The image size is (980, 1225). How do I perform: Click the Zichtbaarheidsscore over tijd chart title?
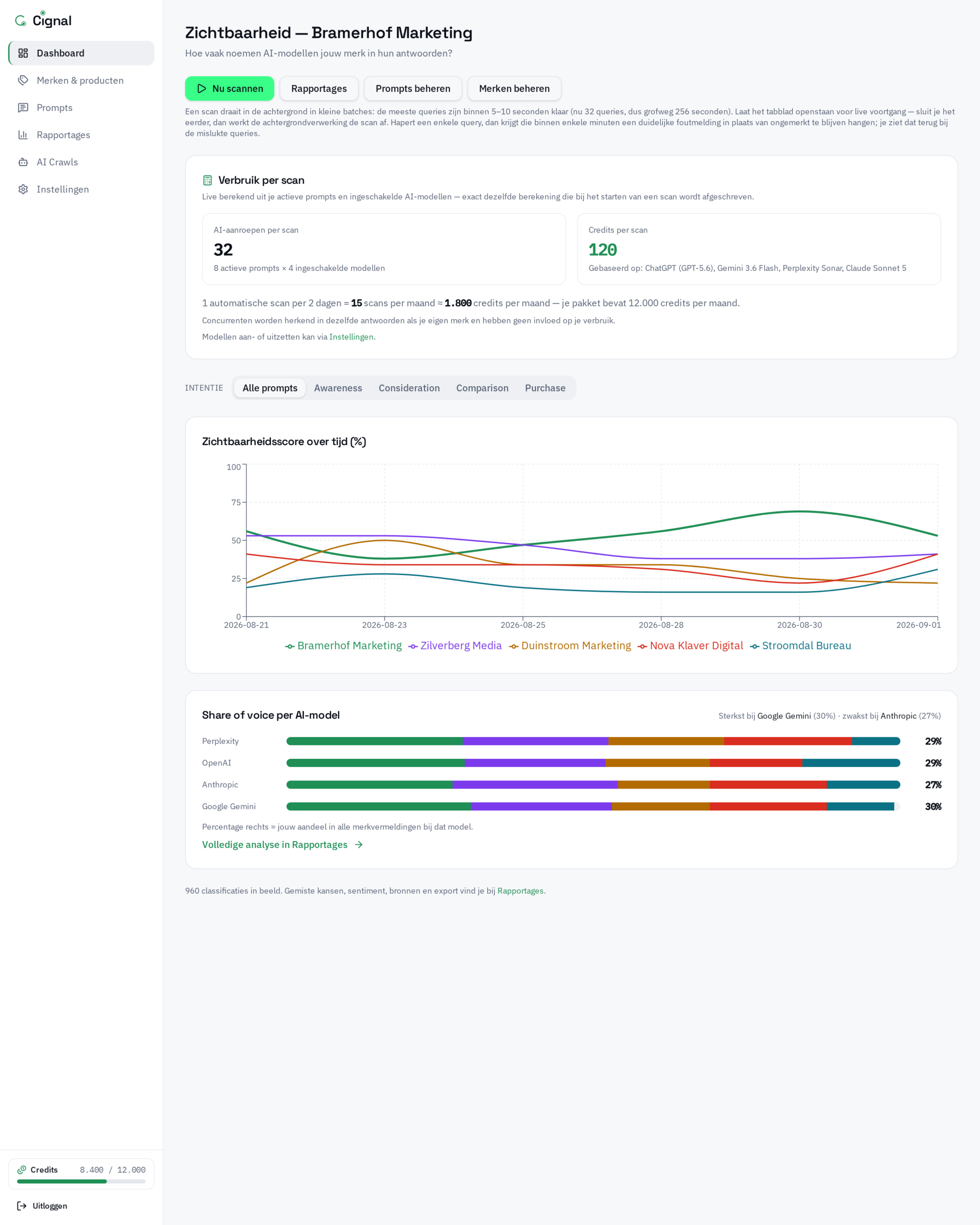[x=284, y=442]
